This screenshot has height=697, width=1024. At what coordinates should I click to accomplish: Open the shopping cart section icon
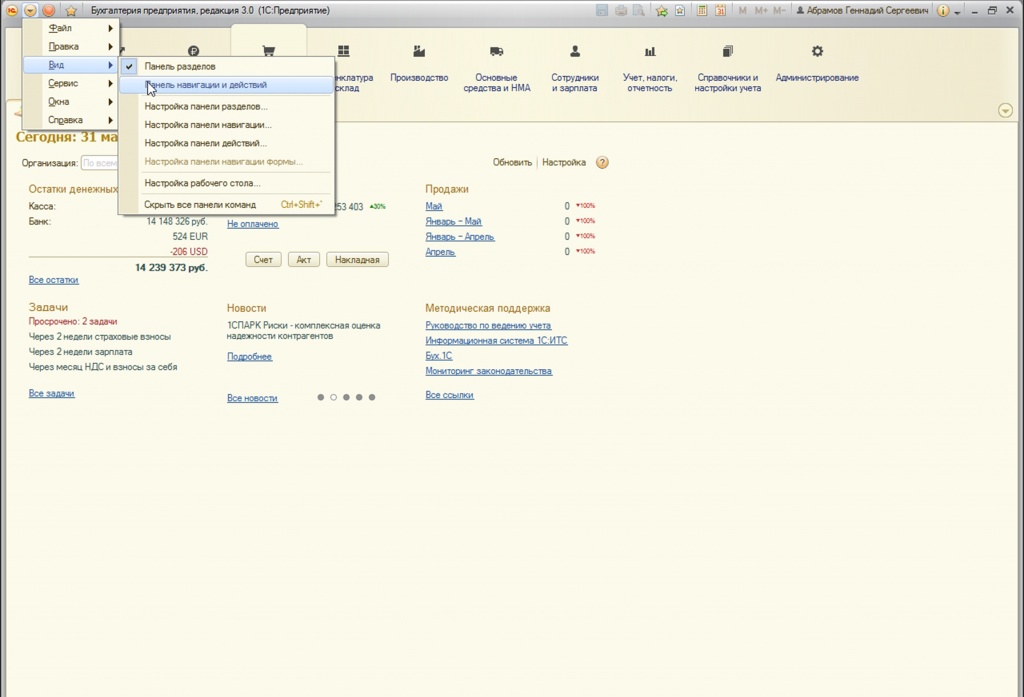click(268, 51)
